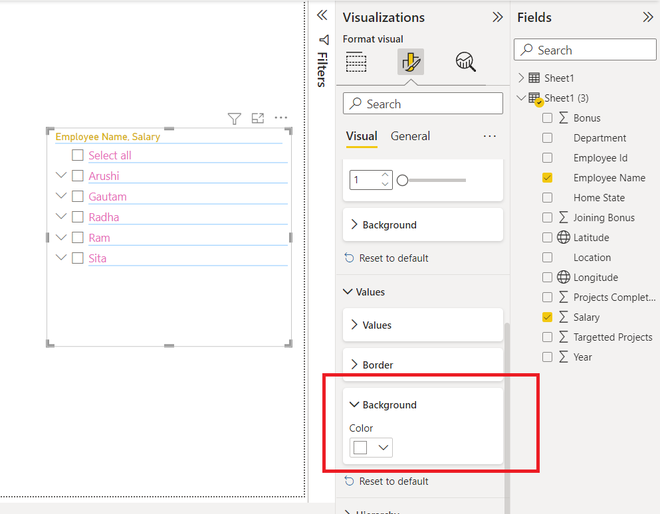This screenshot has width=660, height=514.
Task: Click the sigma icon beside Year
Action: (x=563, y=357)
